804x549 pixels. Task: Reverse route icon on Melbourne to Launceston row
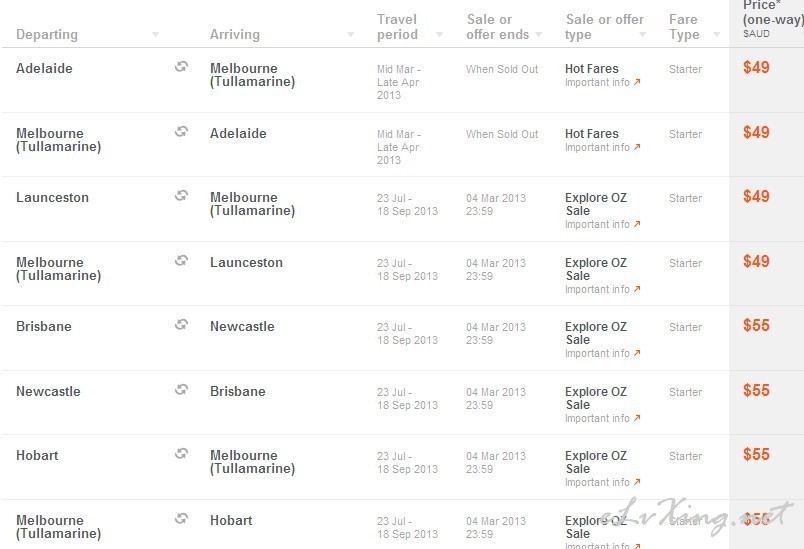182,261
